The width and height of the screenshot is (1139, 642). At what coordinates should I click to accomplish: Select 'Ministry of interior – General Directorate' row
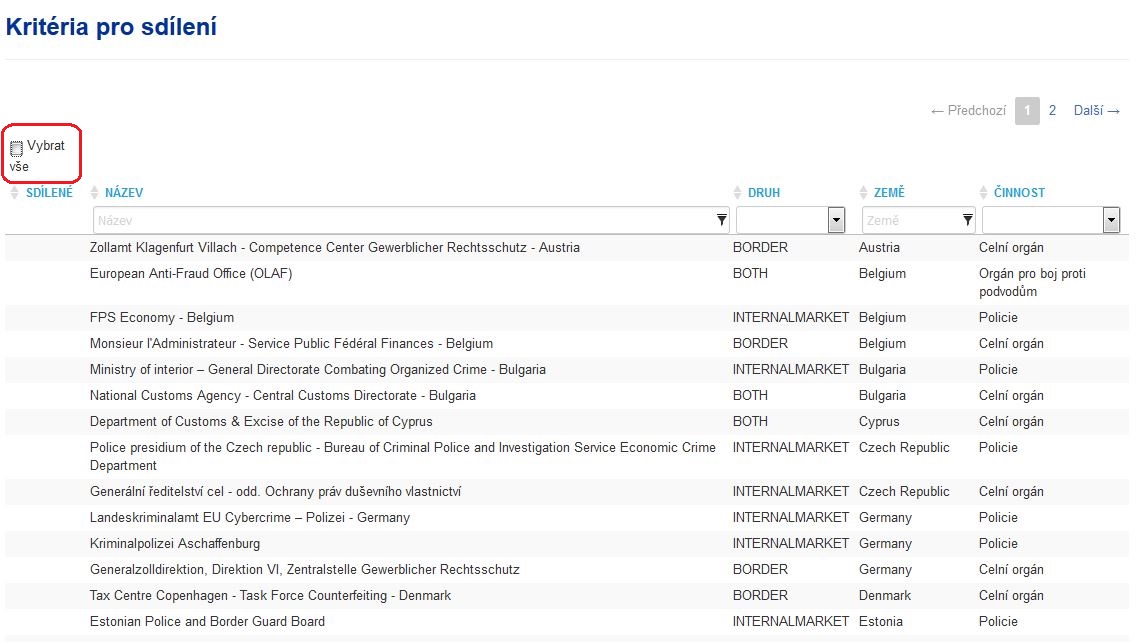[567, 370]
